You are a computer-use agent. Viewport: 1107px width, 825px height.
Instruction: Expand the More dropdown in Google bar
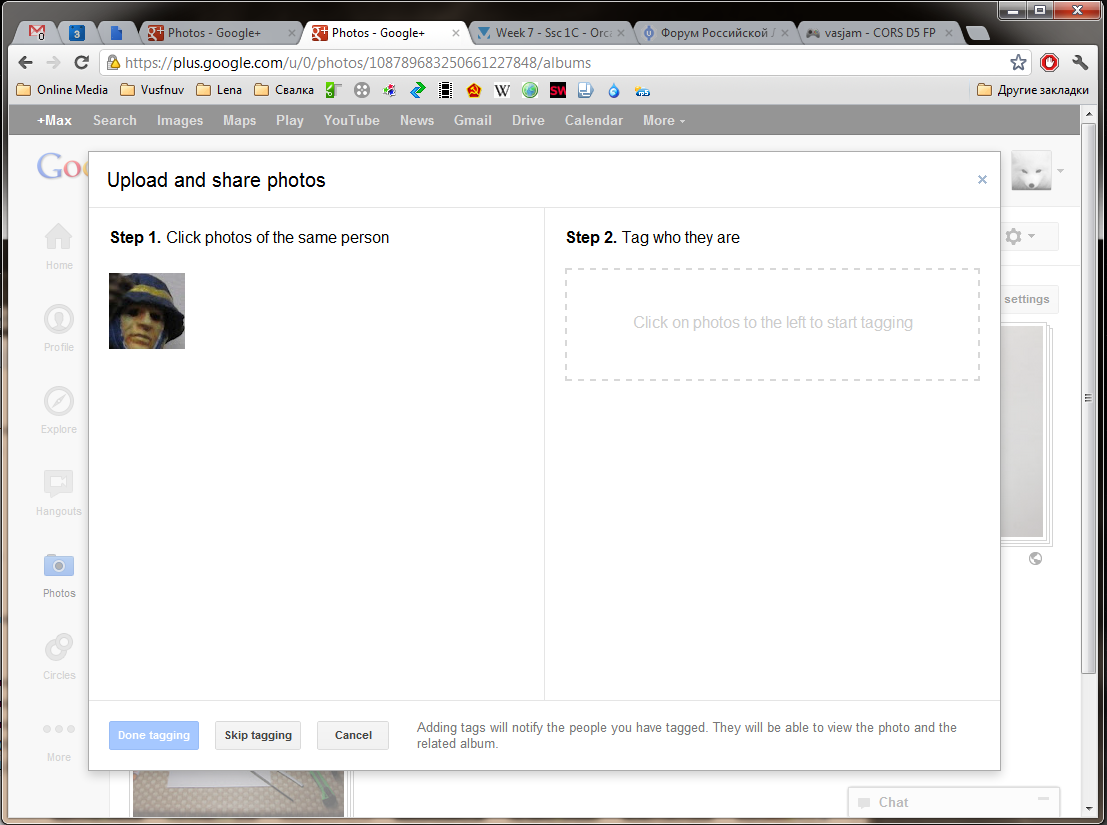click(x=664, y=120)
